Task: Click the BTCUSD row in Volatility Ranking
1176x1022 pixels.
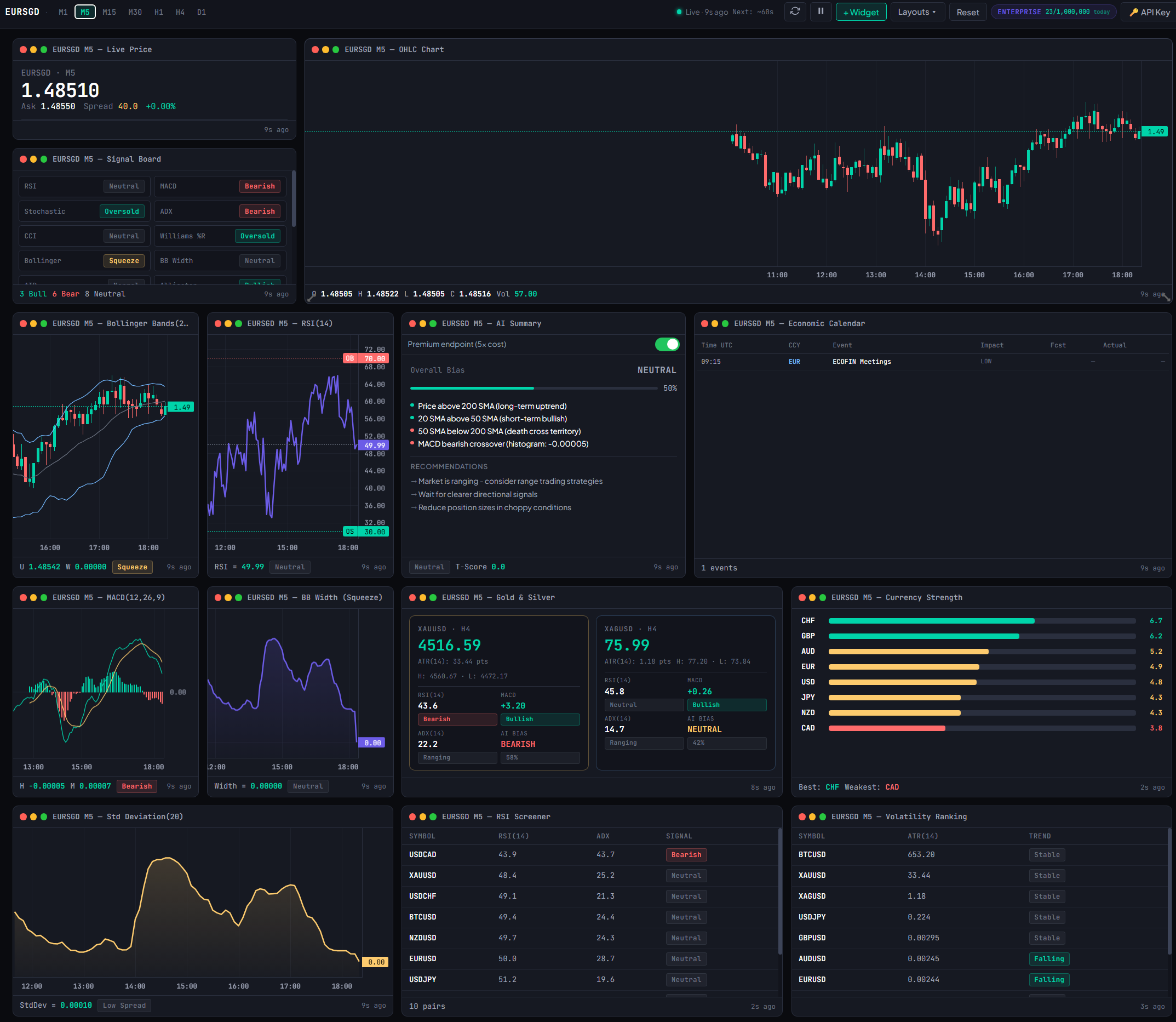Action: tap(979, 855)
